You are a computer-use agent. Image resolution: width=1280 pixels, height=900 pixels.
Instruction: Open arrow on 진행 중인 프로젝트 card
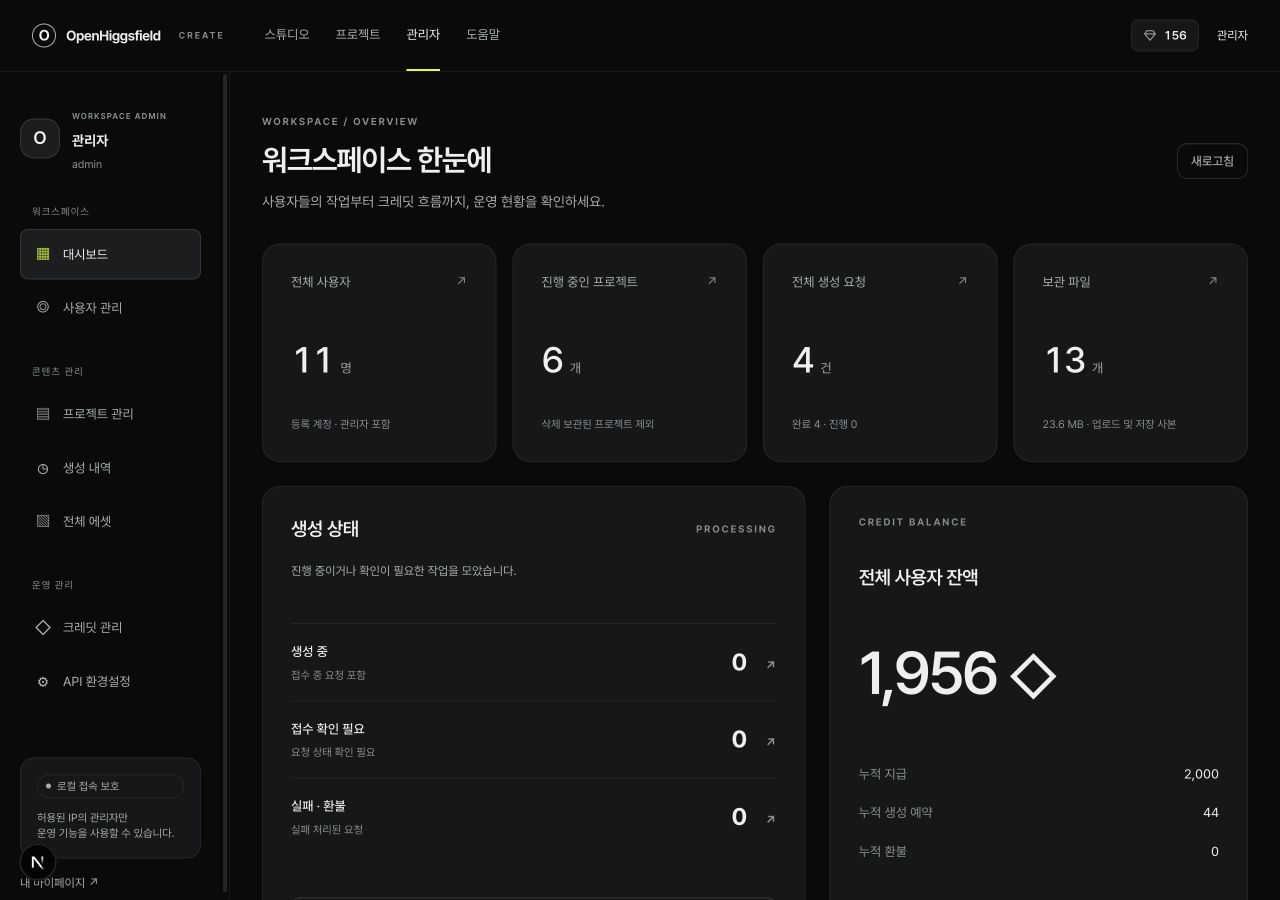coord(712,281)
